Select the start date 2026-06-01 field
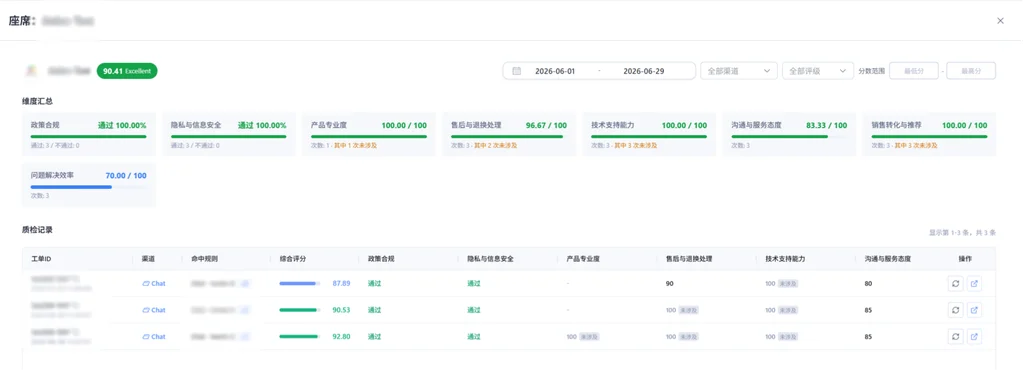Image resolution: width=1024 pixels, height=370 pixels. click(555, 71)
